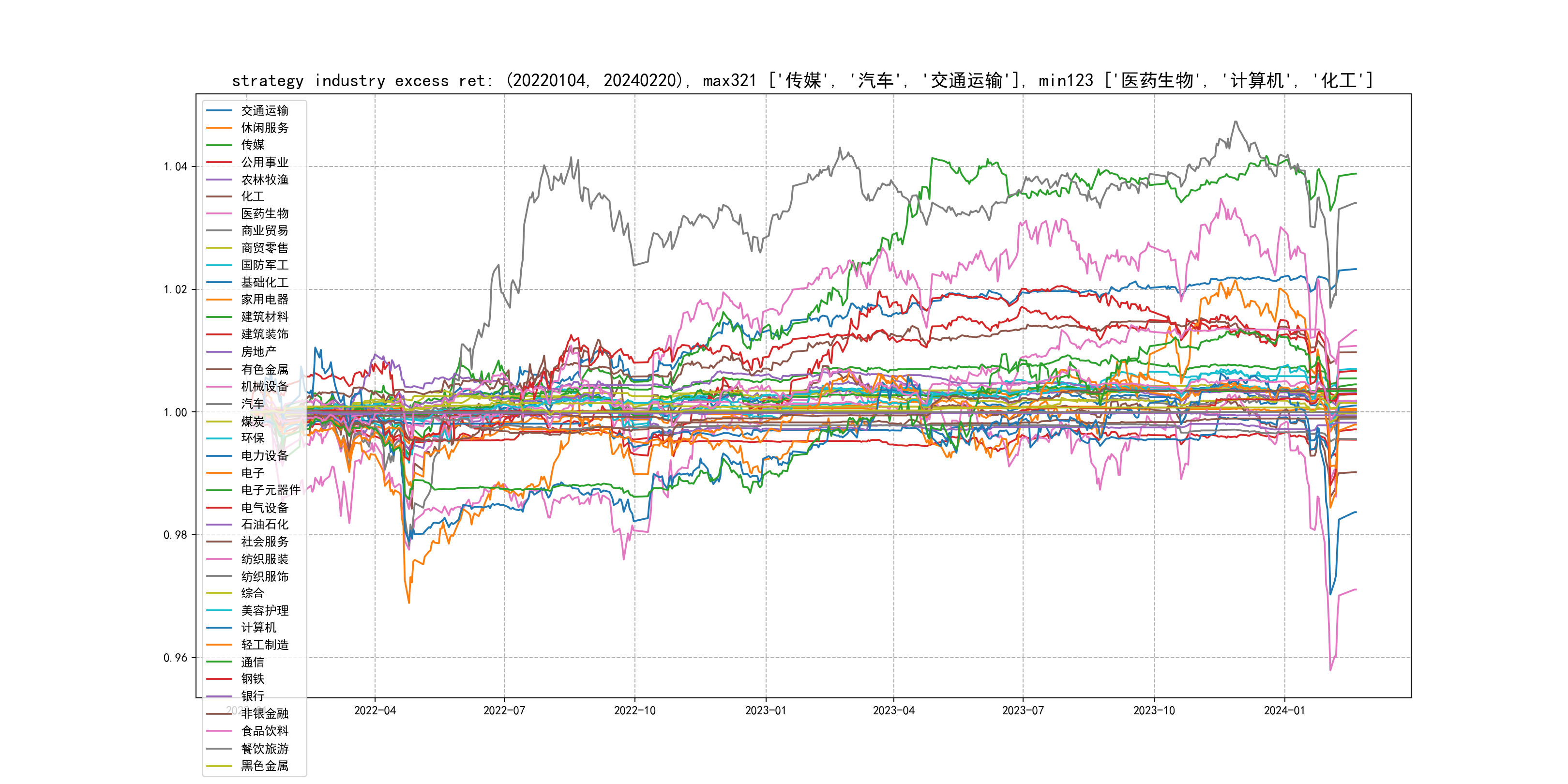1568x784 pixels.
Task: Click the 美容护理 legend entry
Action: [265, 611]
